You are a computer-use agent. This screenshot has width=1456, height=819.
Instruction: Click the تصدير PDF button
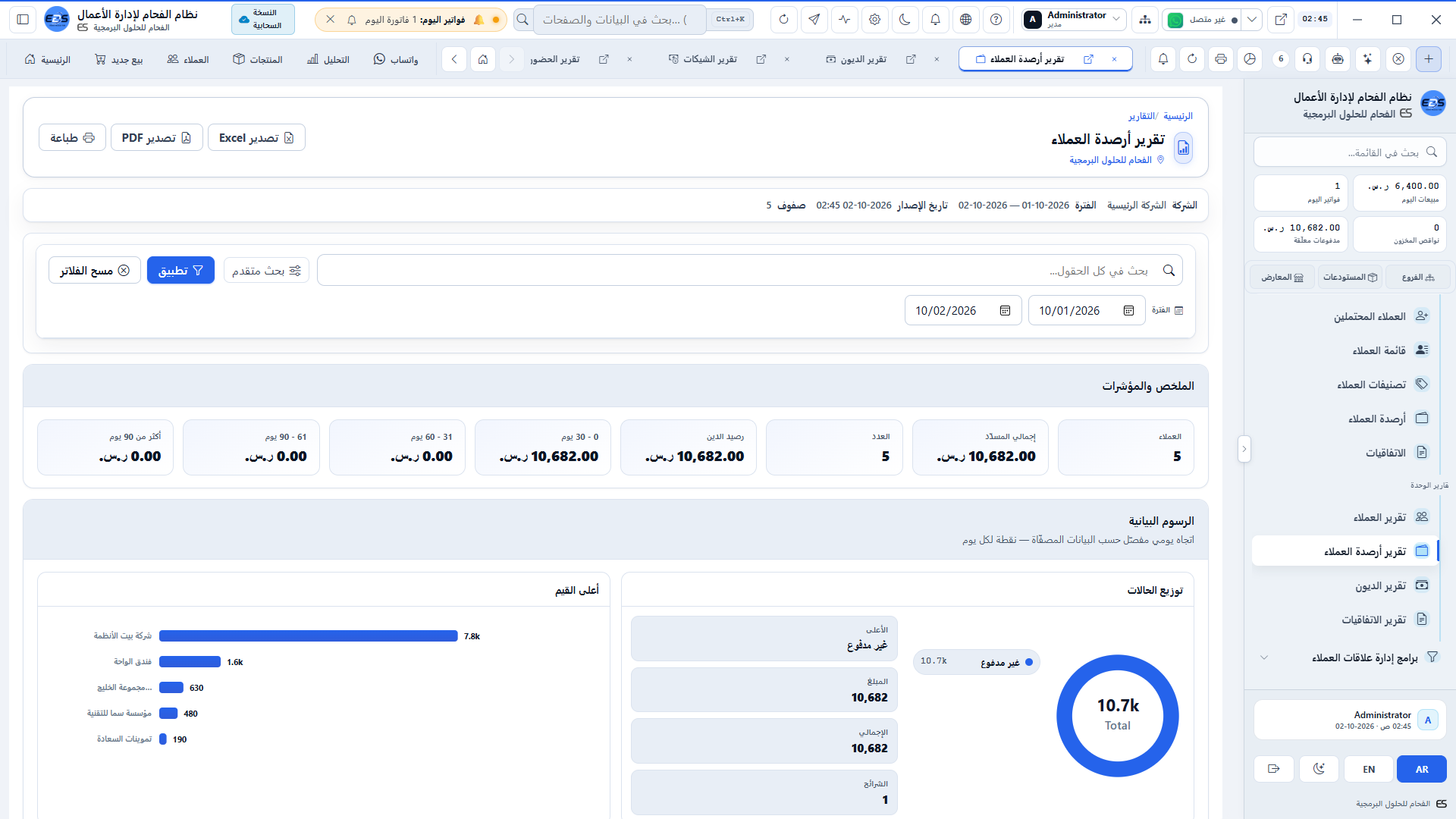pyautogui.click(x=156, y=138)
